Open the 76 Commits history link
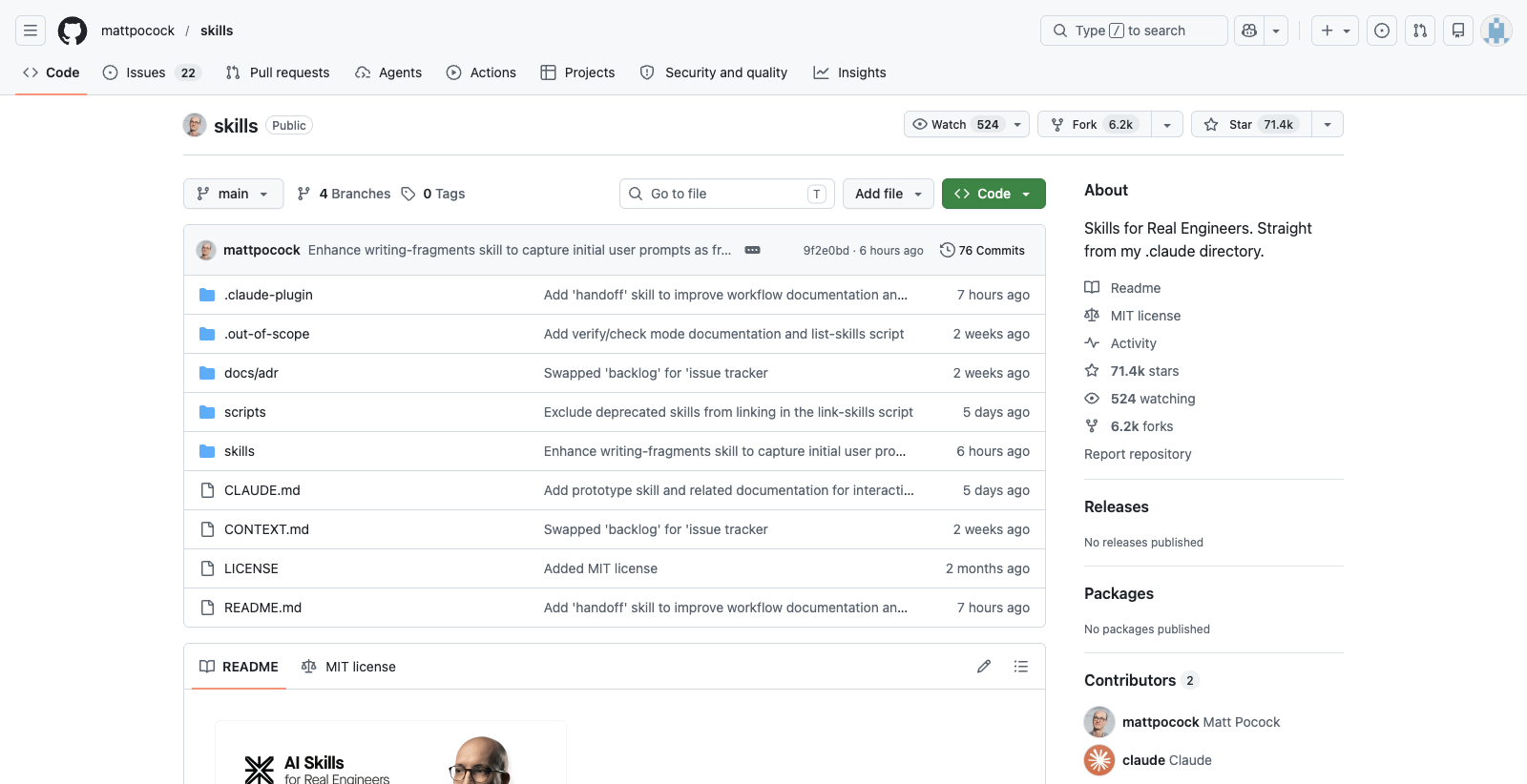Image resolution: width=1527 pixels, height=784 pixels. coord(982,250)
